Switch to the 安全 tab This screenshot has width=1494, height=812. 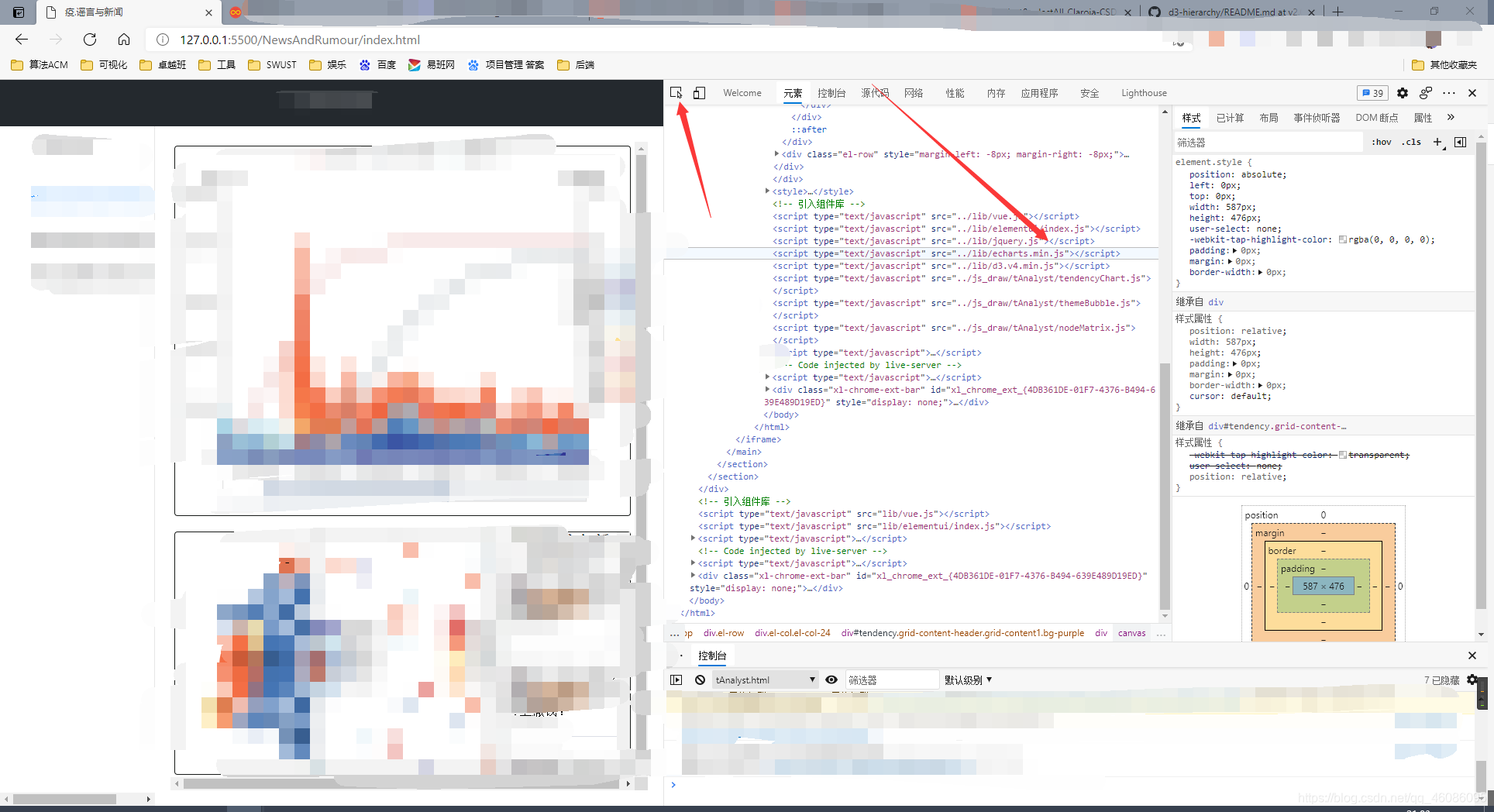[1090, 93]
